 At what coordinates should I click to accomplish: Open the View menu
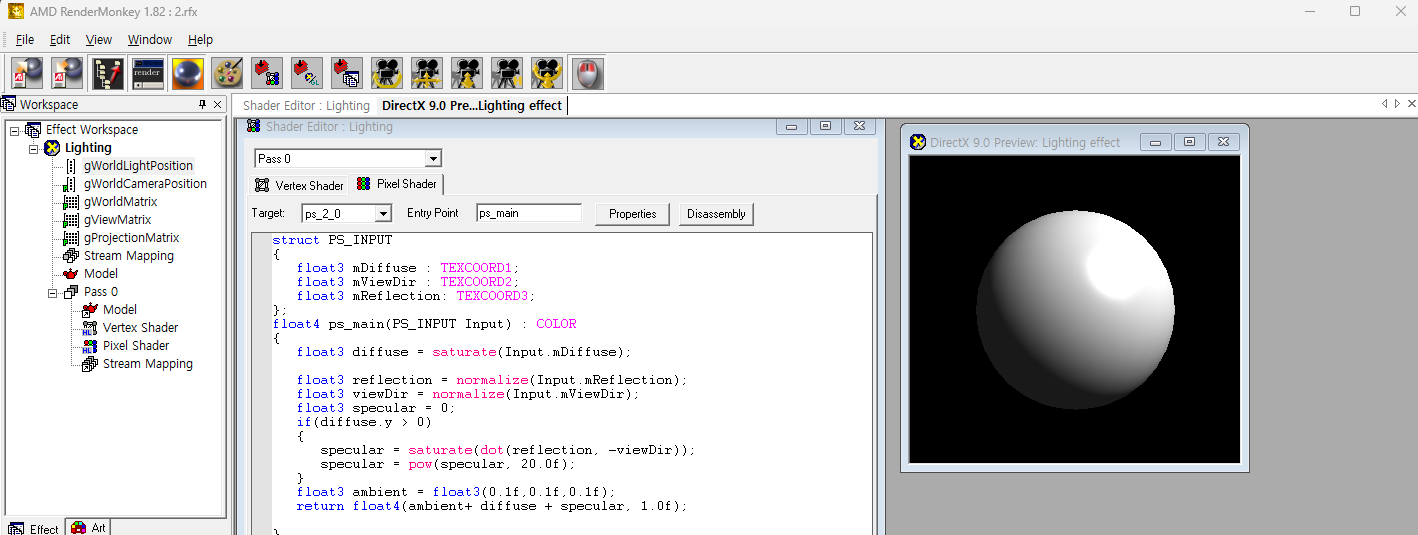(x=99, y=39)
